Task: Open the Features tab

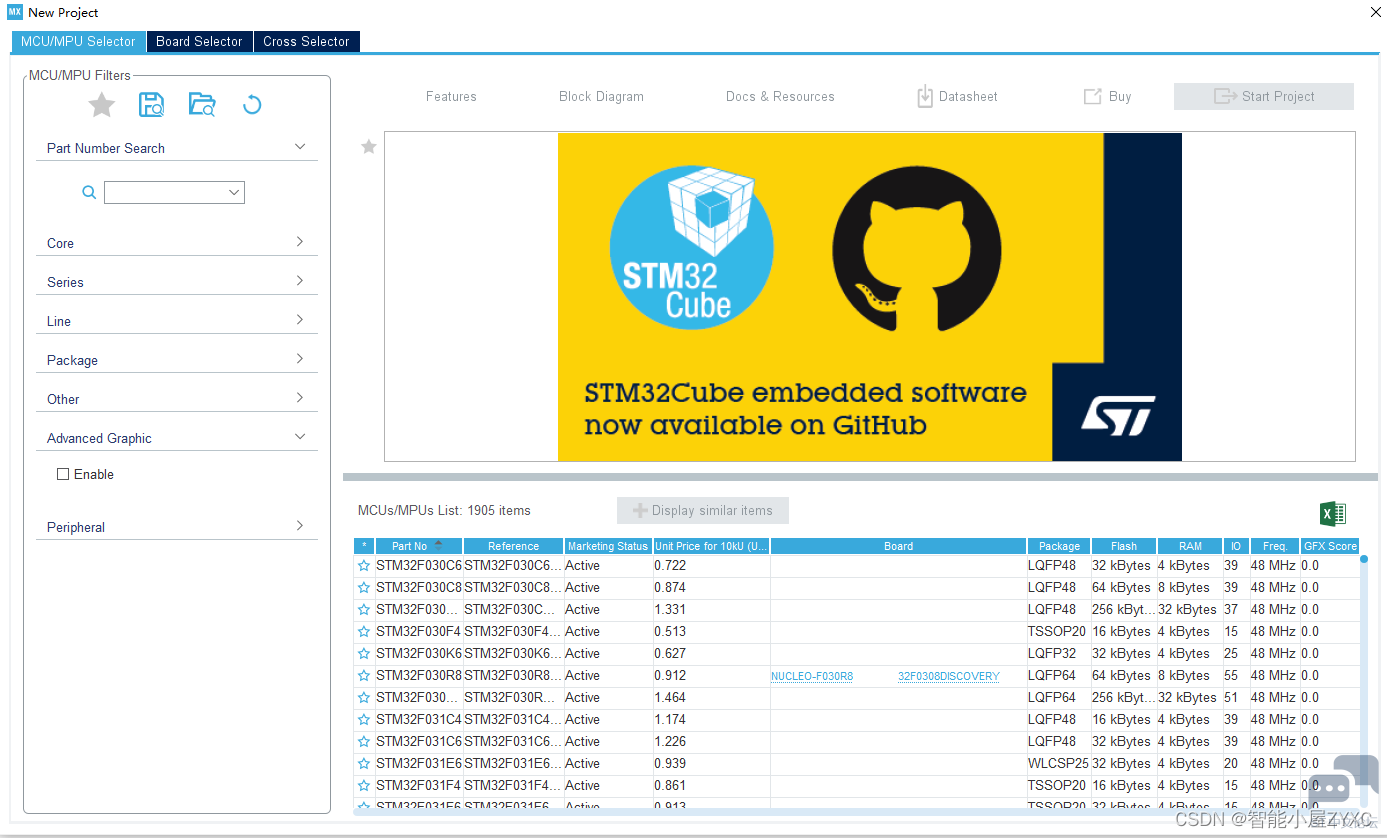Action: pos(451,96)
